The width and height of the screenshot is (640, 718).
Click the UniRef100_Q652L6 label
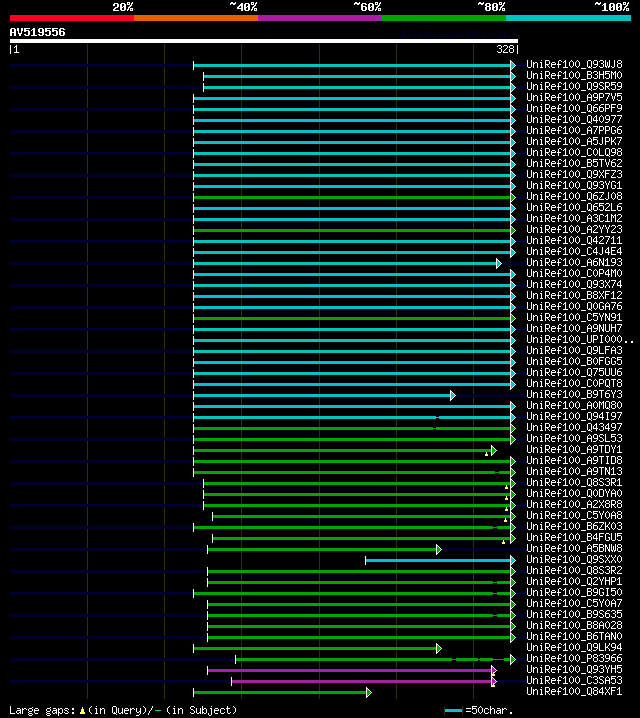point(574,207)
